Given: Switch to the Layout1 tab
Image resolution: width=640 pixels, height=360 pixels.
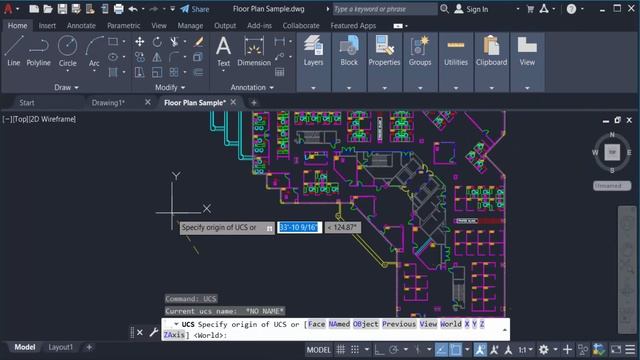Looking at the screenshot, I should (61, 347).
